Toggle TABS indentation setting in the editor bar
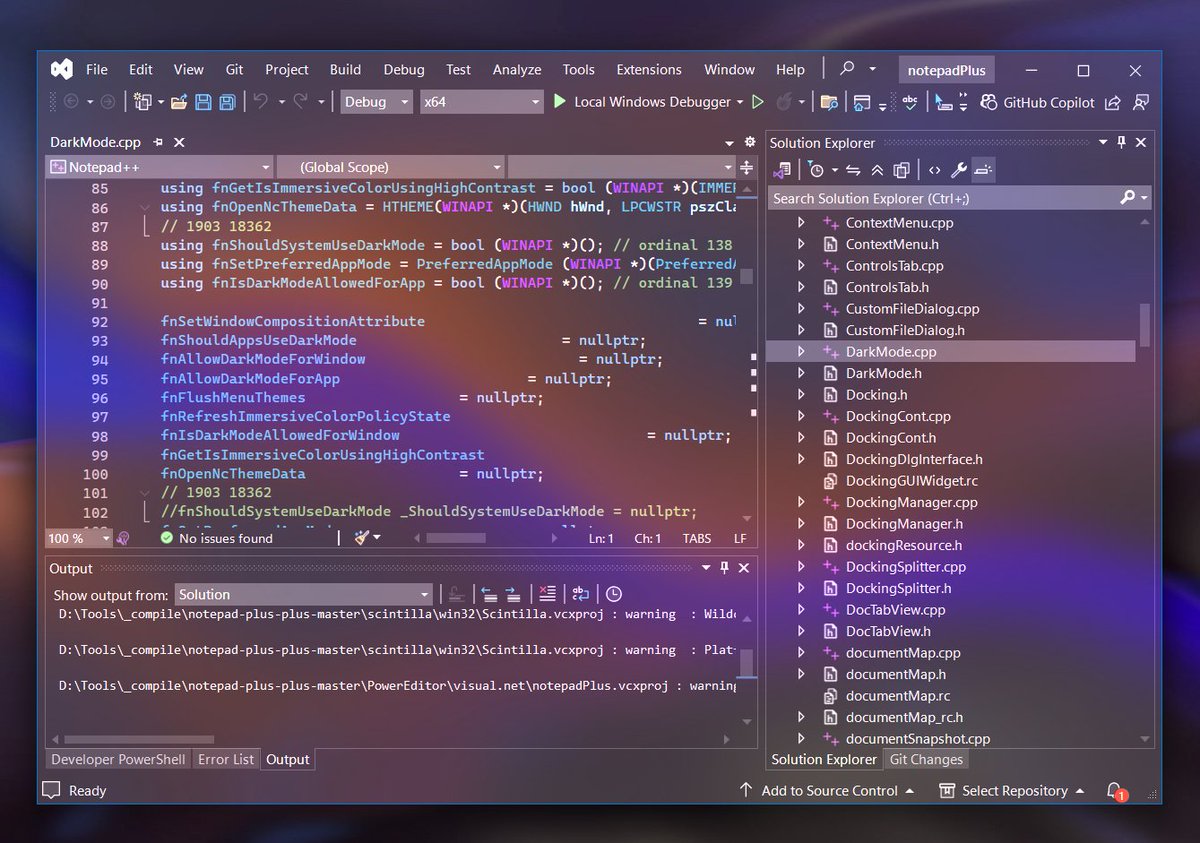The height and width of the screenshot is (843, 1200). click(697, 539)
